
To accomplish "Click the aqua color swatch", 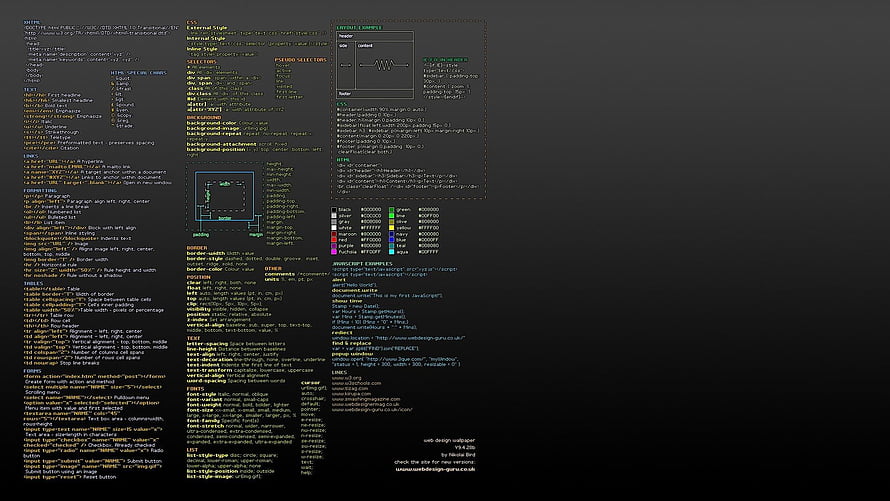I will click(392, 252).
